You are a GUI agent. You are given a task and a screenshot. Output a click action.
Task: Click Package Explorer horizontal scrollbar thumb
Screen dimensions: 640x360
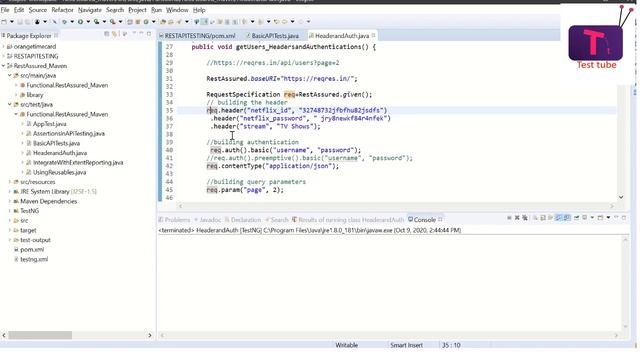[x=40, y=335]
